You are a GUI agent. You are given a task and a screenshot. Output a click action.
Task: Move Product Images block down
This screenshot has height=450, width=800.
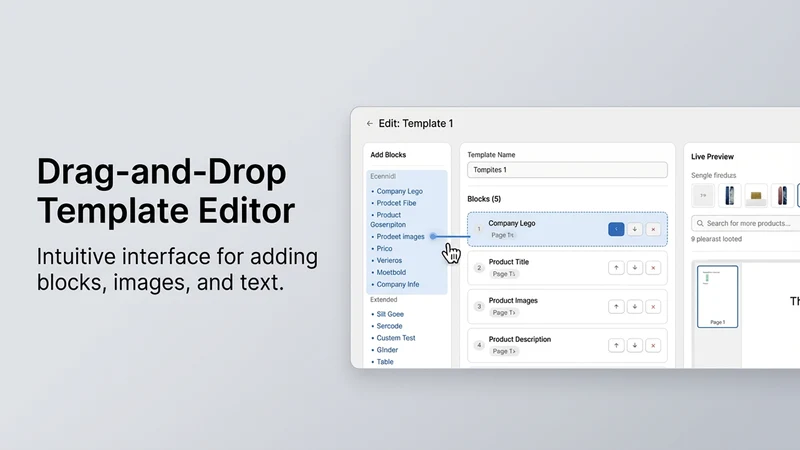click(x=635, y=307)
